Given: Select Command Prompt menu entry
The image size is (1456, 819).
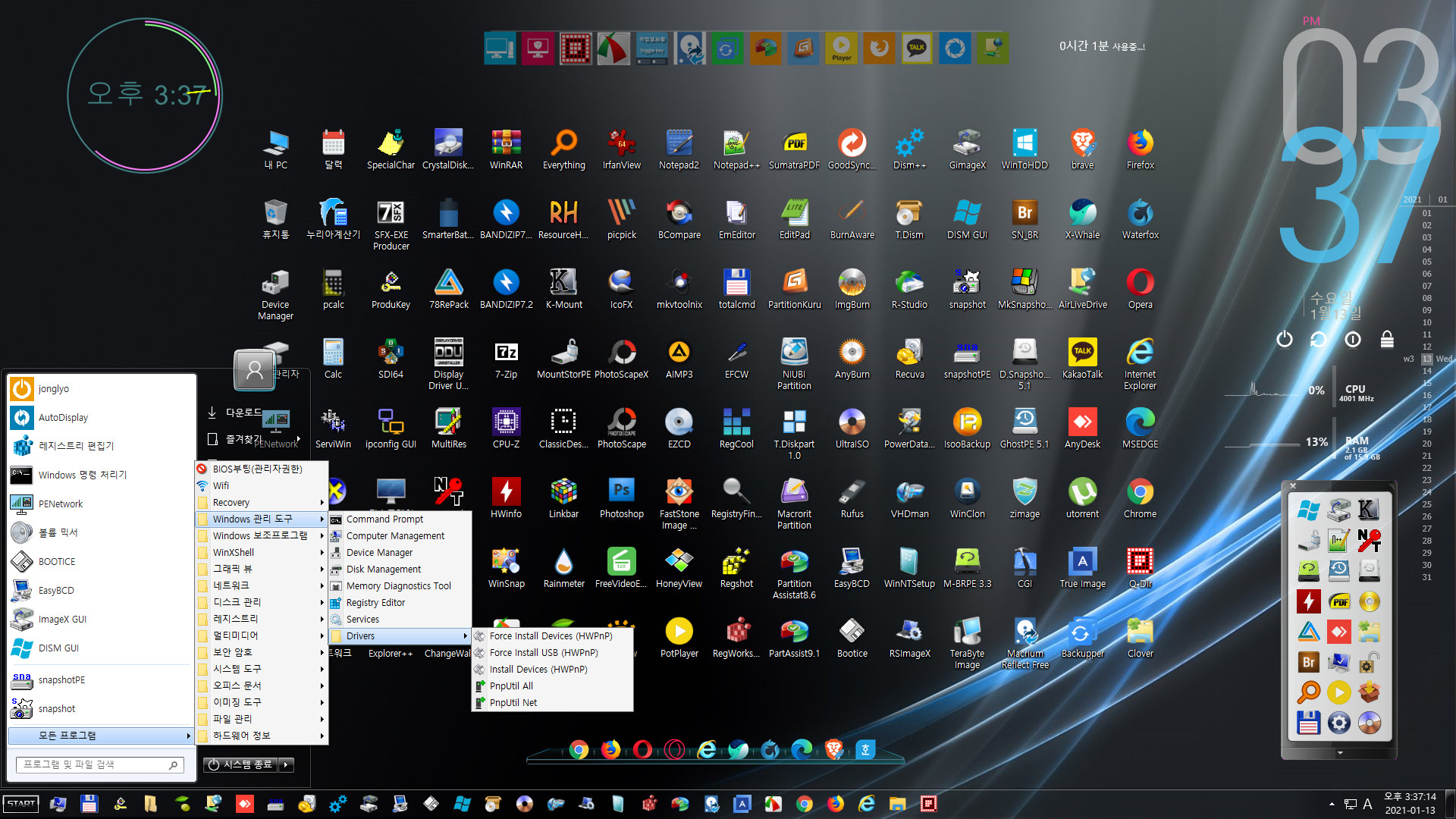Looking at the screenshot, I should [400, 519].
